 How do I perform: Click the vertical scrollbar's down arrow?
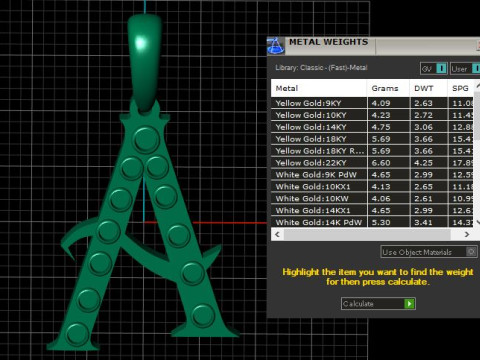pyautogui.click(x=477, y=222)
